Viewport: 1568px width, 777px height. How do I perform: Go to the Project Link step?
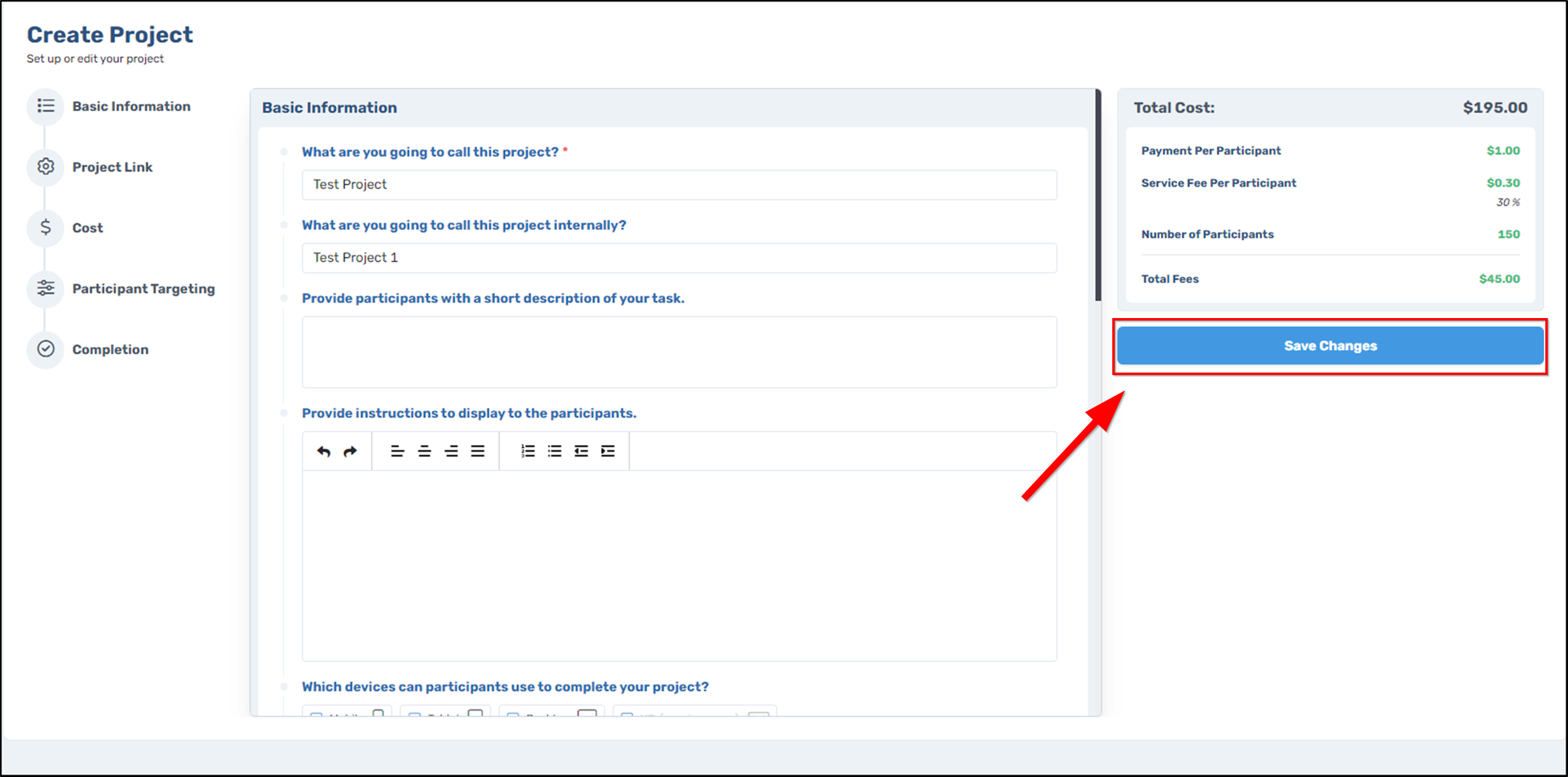pos(112,167)
